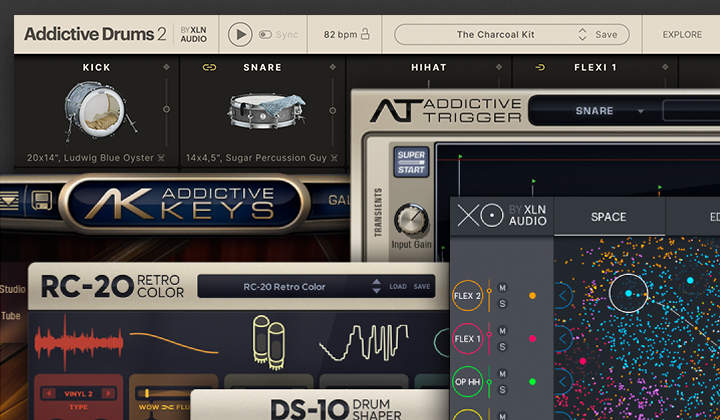Mute the OP HH channel in XO
This screenshot has height=420, width=720.
(x=502, y=374)
